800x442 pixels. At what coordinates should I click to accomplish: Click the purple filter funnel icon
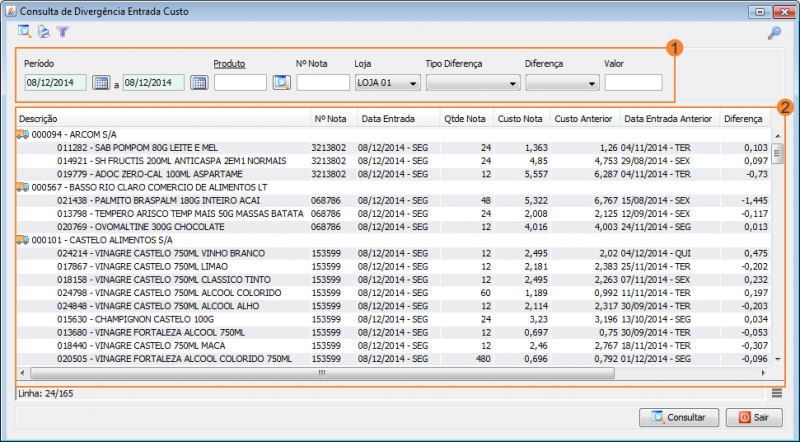click(x=62, y=32)
